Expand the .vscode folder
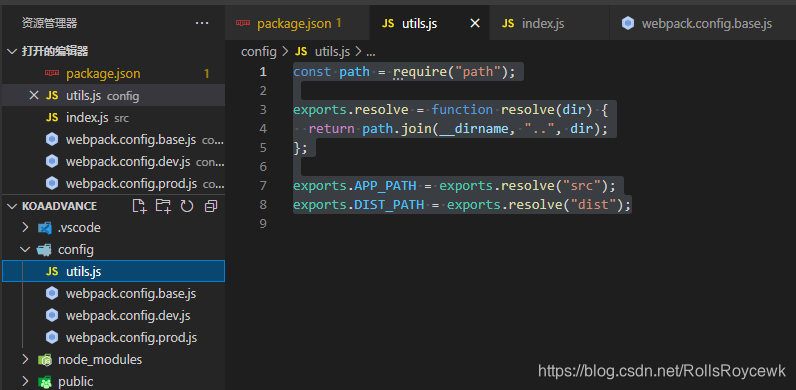 tap(25, 228)
